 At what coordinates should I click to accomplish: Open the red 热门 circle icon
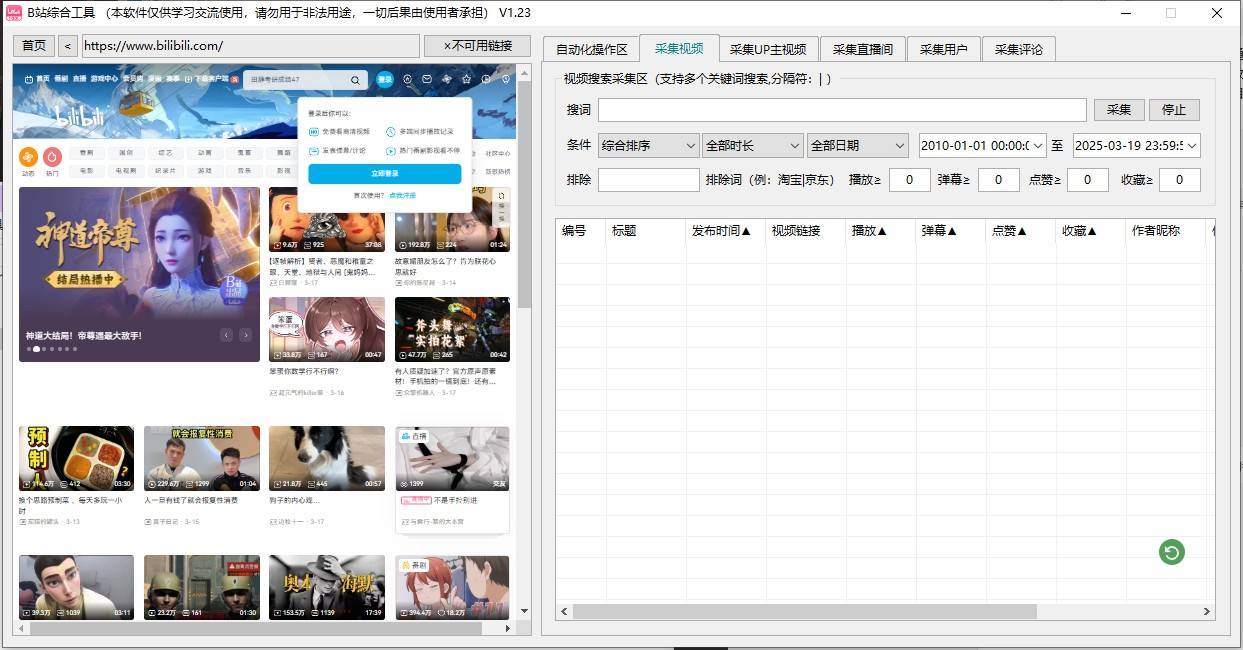click(x=52, y=157)
